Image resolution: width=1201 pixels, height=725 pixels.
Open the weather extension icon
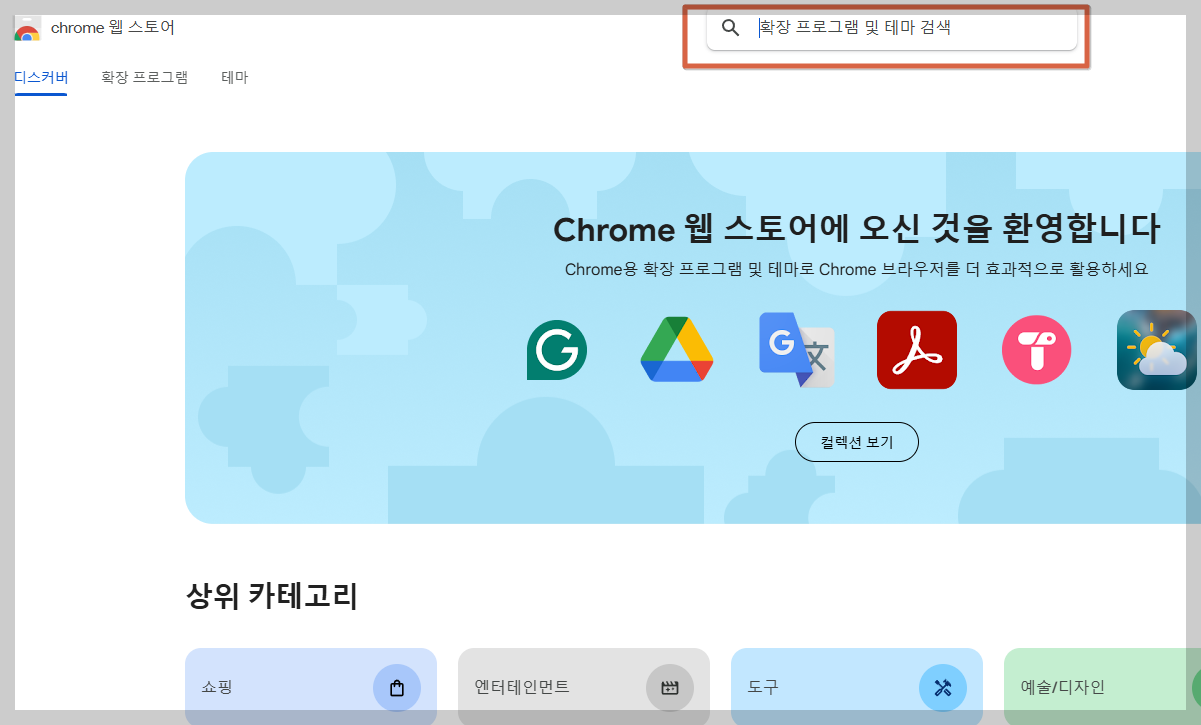[1157, 350]
